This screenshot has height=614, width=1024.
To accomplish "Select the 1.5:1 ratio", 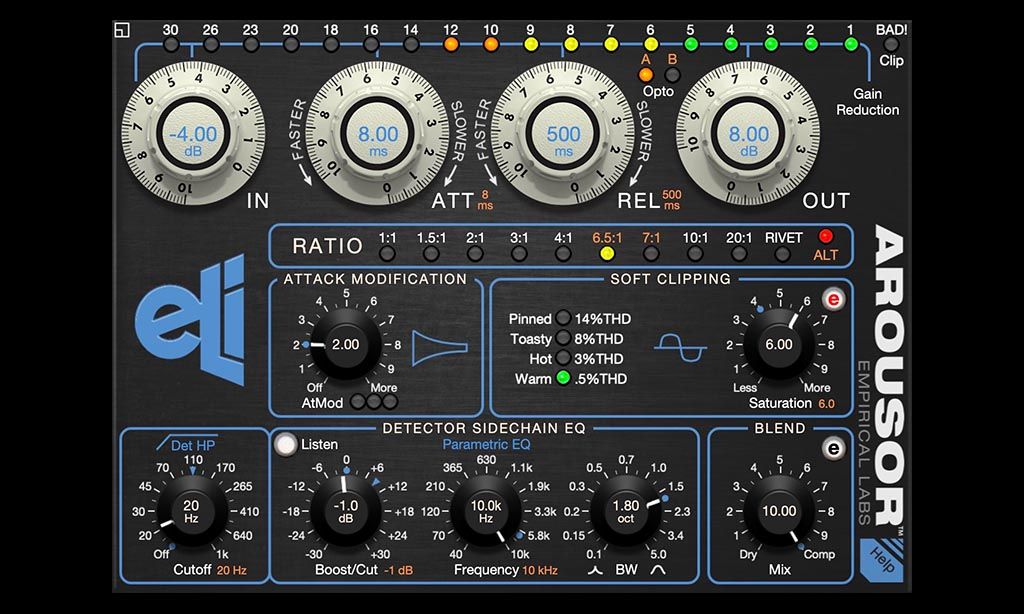I will tap(431, 253).
